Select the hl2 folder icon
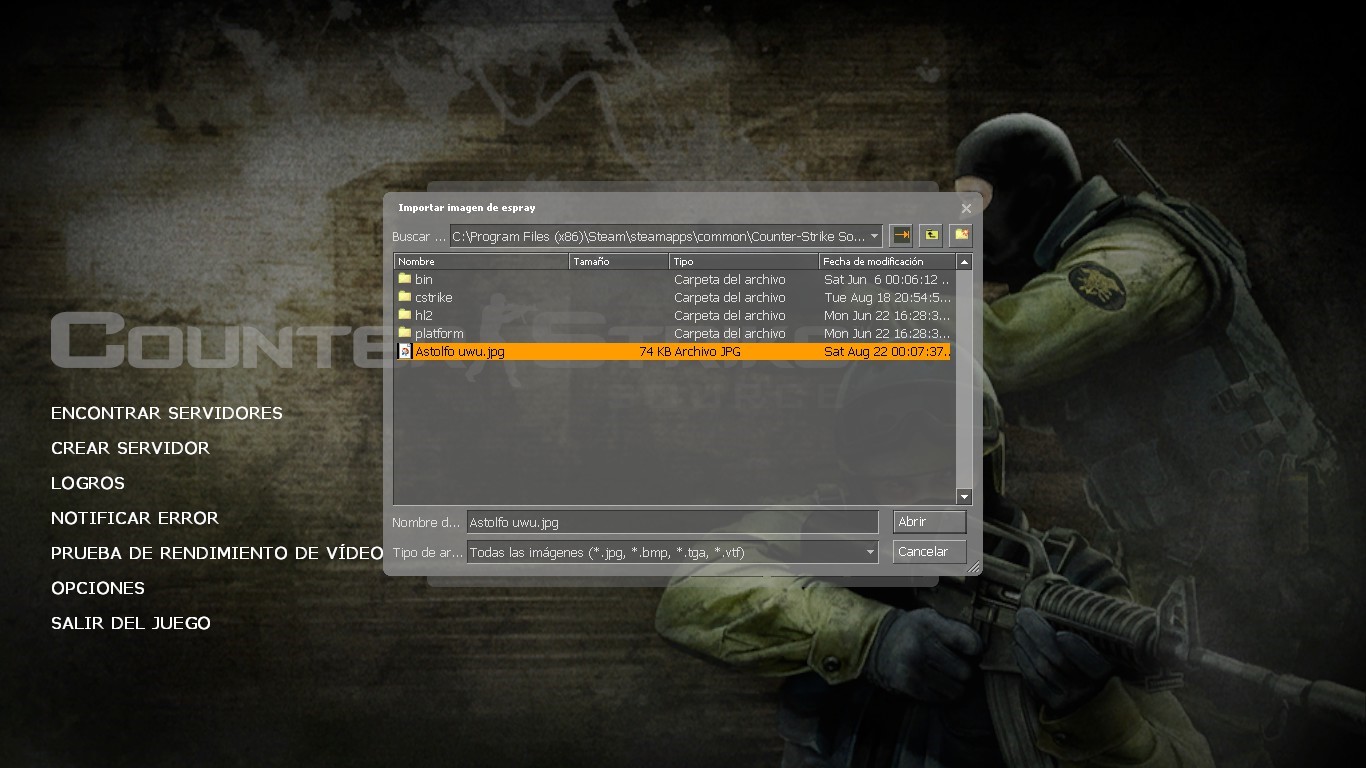1366x768 pixels. coord(405,315)
